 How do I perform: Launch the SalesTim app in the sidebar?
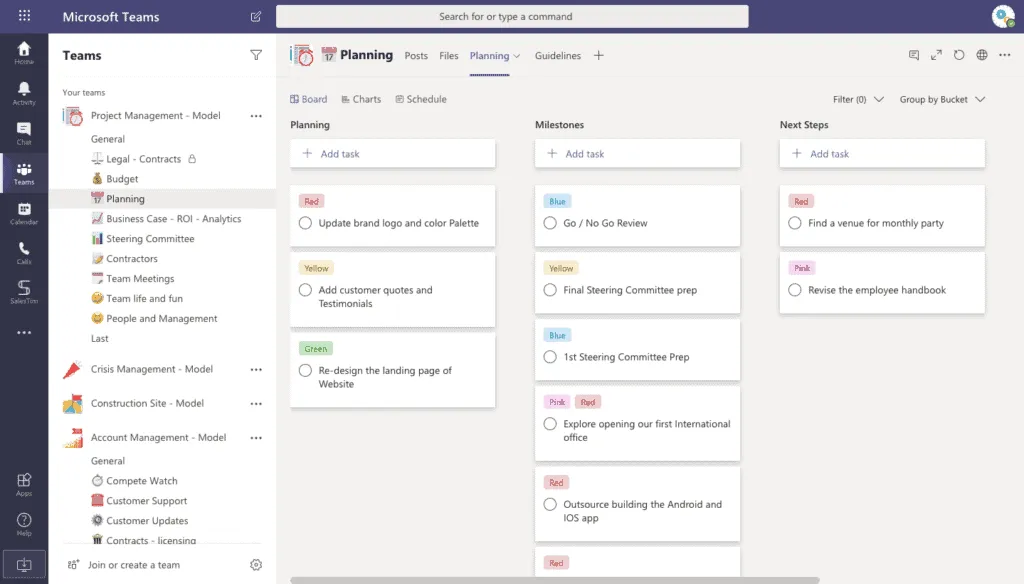[23, 294]
